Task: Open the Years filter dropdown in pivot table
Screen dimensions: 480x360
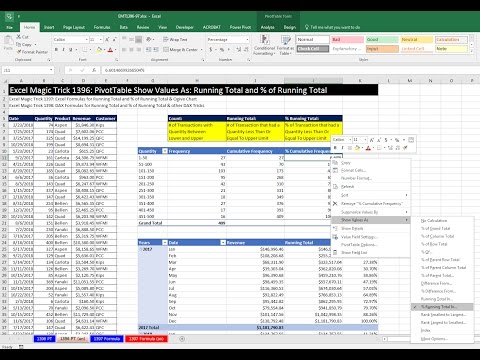Action: 164,242
